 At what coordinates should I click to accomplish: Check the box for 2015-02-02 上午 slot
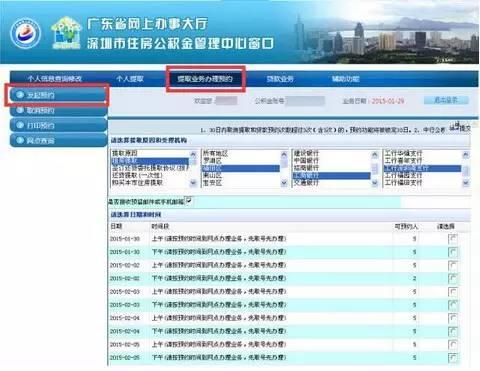pyautogui.click(x=452, y=265)
